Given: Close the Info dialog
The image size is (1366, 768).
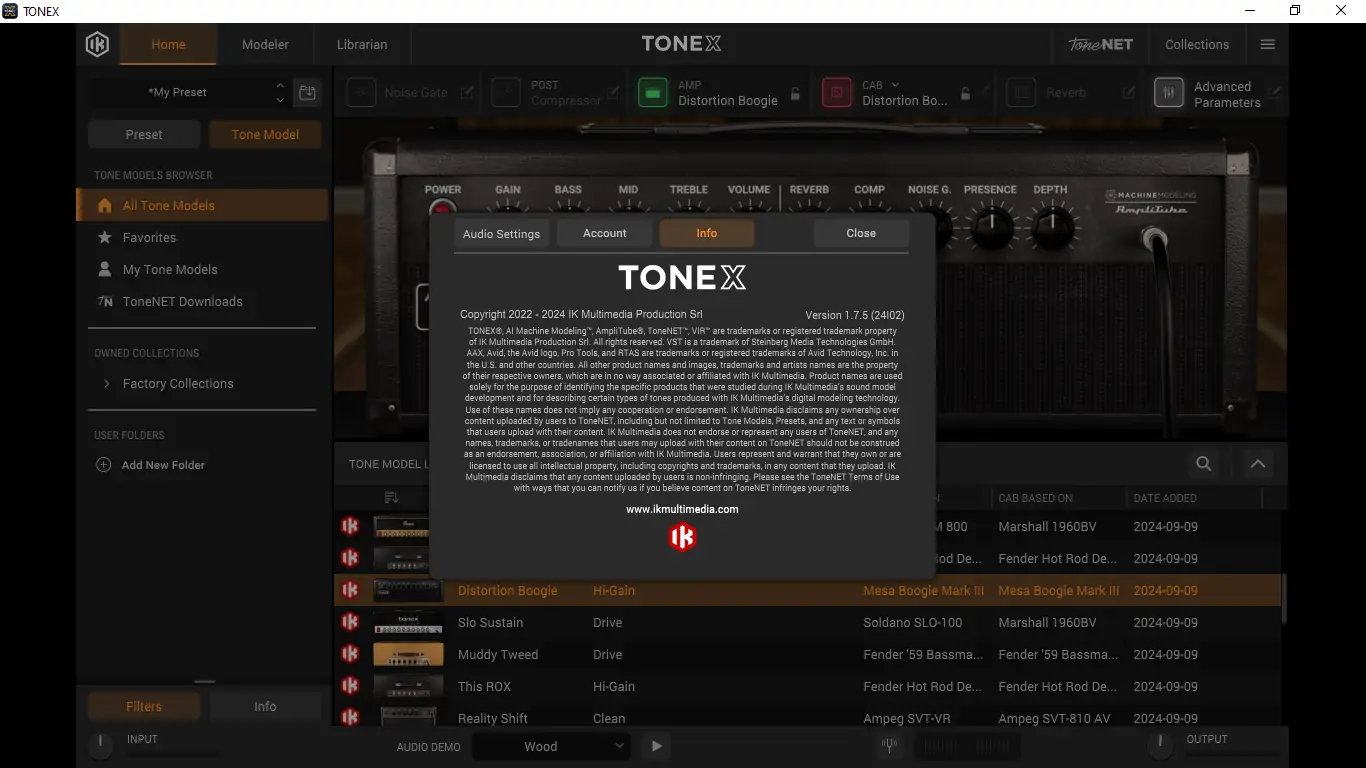Looking at the screenshot, I should coord(861,233).
